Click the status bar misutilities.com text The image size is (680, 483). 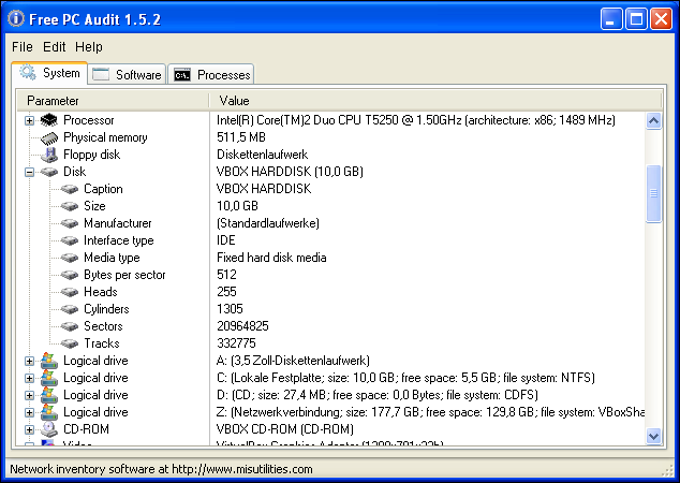tap(161, 469)
